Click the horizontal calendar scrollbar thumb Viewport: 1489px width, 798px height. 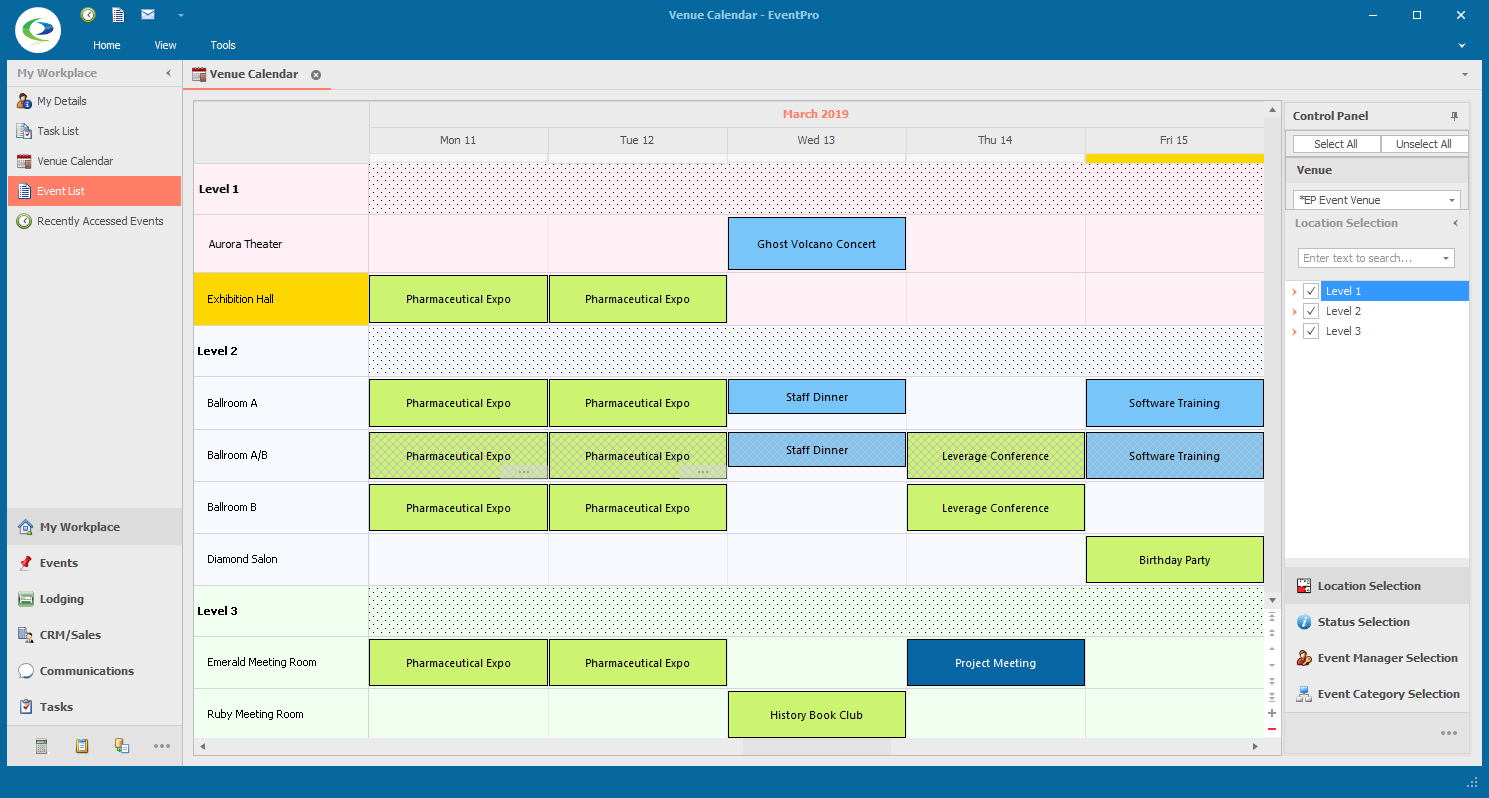816,747
